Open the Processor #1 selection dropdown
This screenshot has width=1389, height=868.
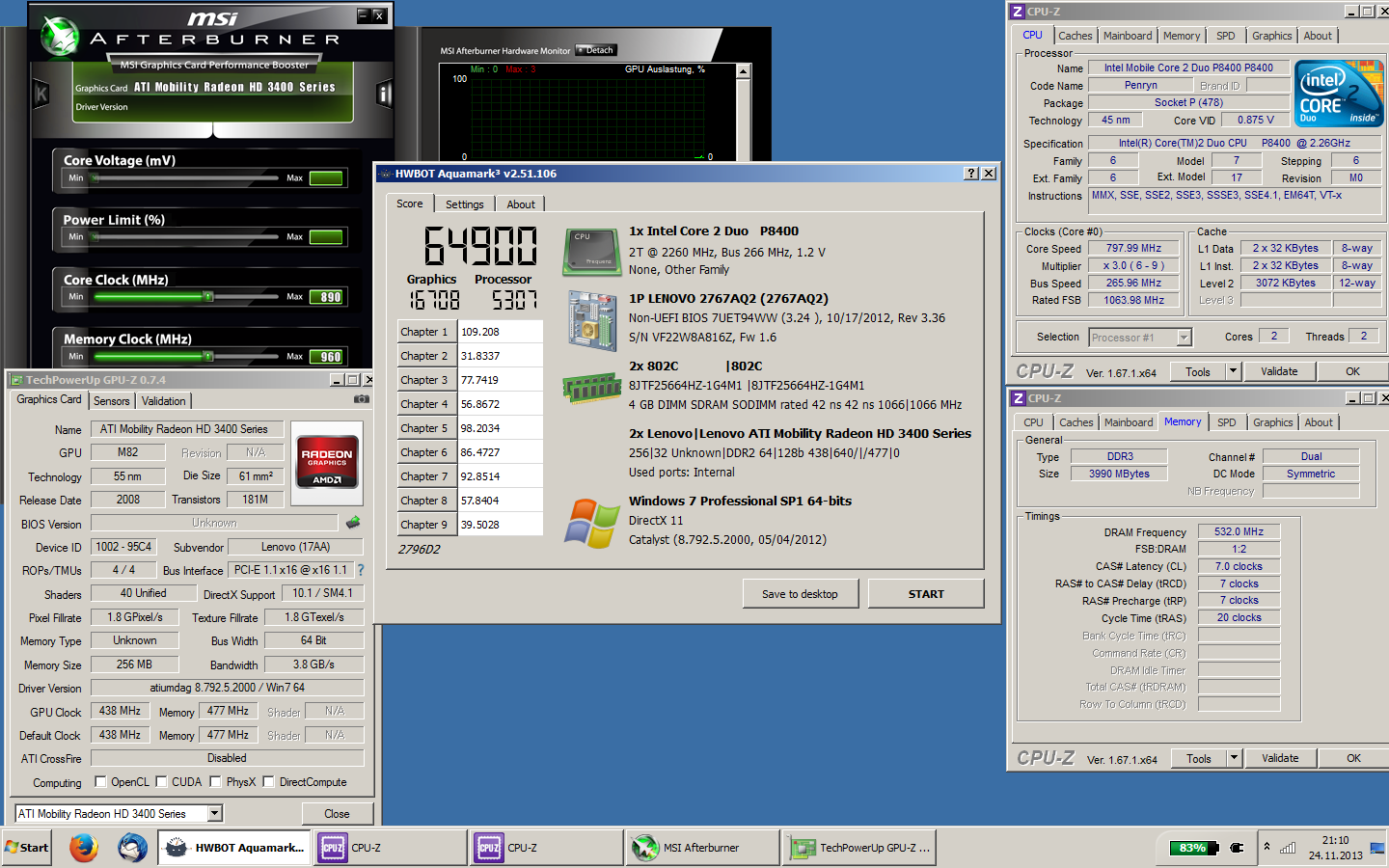(x=1184, y=338)
